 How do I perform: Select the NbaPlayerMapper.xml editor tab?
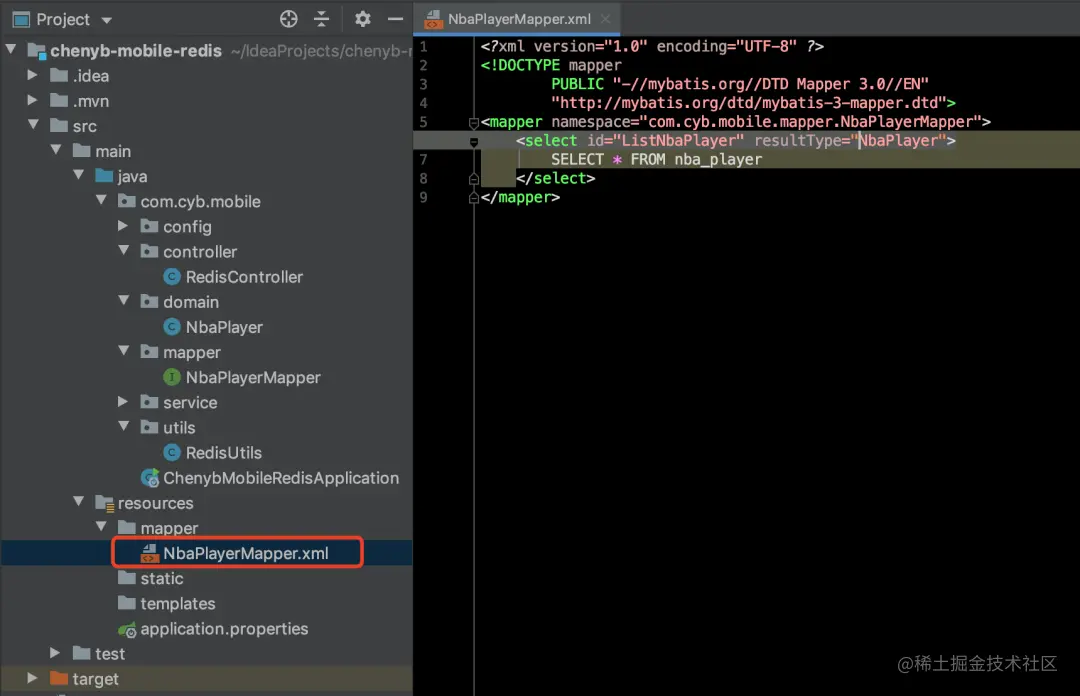[x=519, y=19]
